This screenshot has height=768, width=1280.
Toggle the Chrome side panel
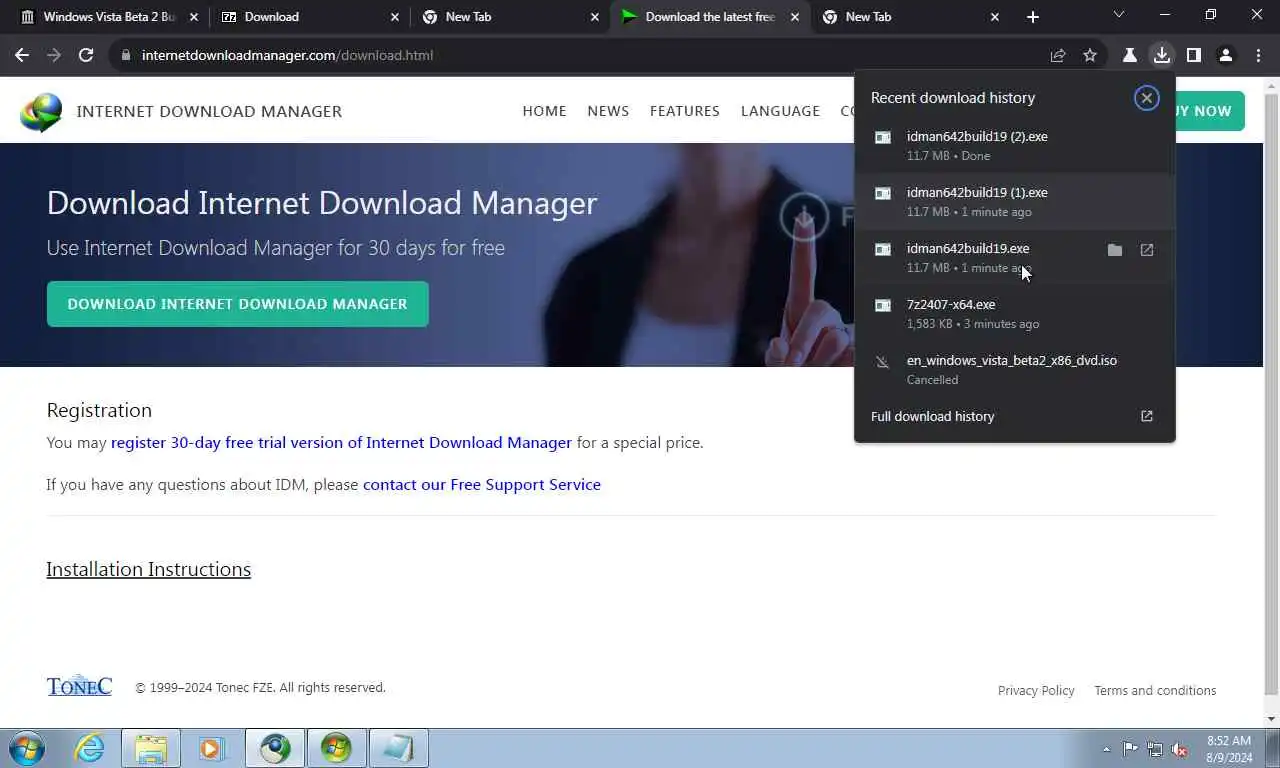coord(1193,55)
